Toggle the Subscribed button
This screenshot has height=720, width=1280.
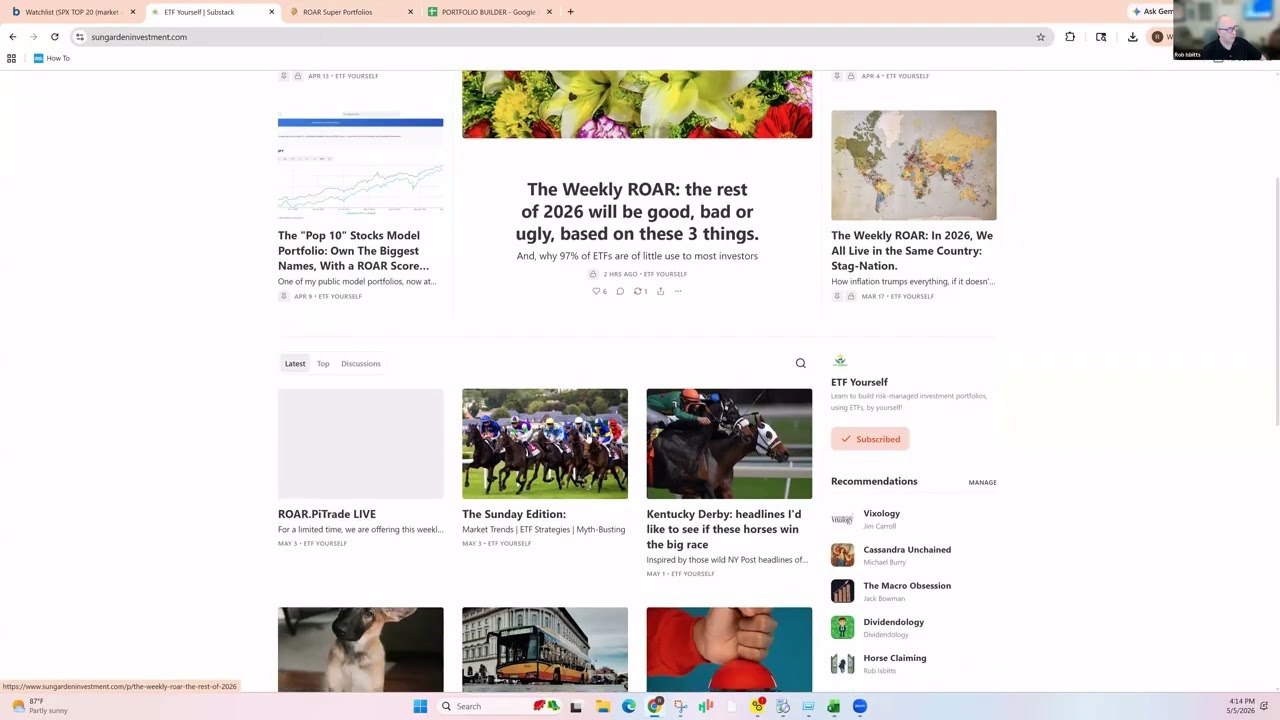coord(870,439)
